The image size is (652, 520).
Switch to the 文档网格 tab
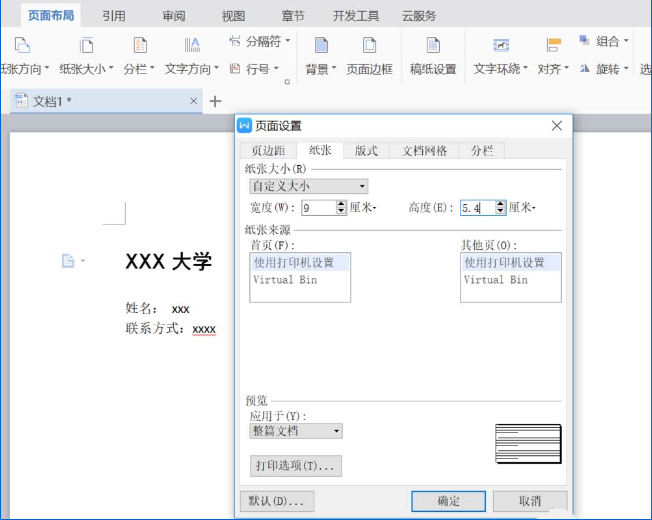point(425,150)
